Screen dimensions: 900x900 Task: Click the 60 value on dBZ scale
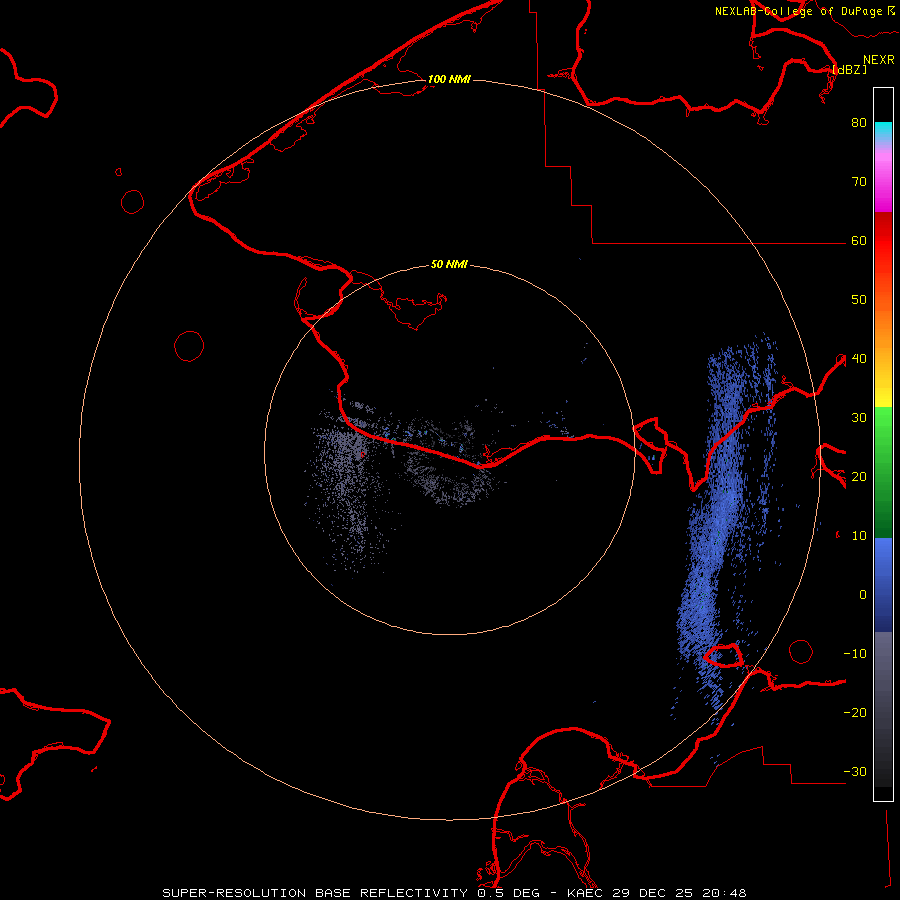coord(859,241)
